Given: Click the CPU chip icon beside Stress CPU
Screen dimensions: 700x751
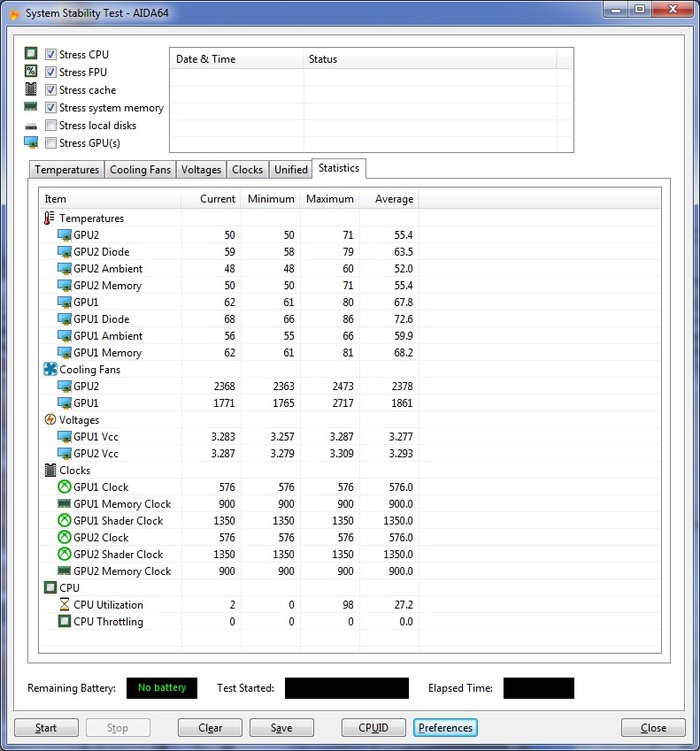Looking at the screenshot, I should tap(31, 53).
